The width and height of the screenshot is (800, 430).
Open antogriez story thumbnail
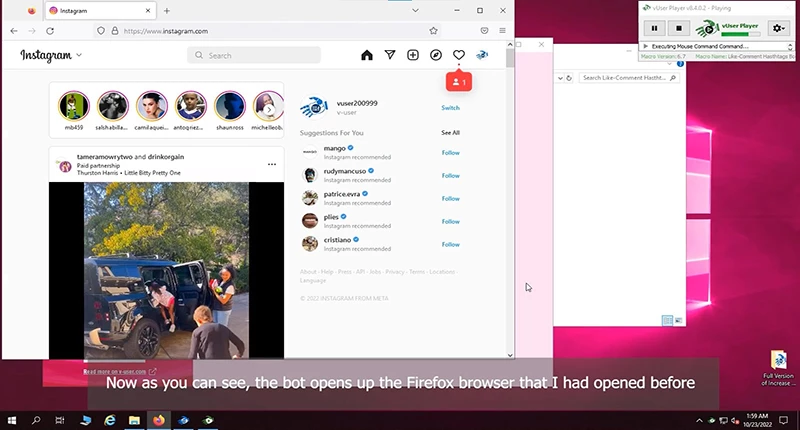(x=190, y=106)
